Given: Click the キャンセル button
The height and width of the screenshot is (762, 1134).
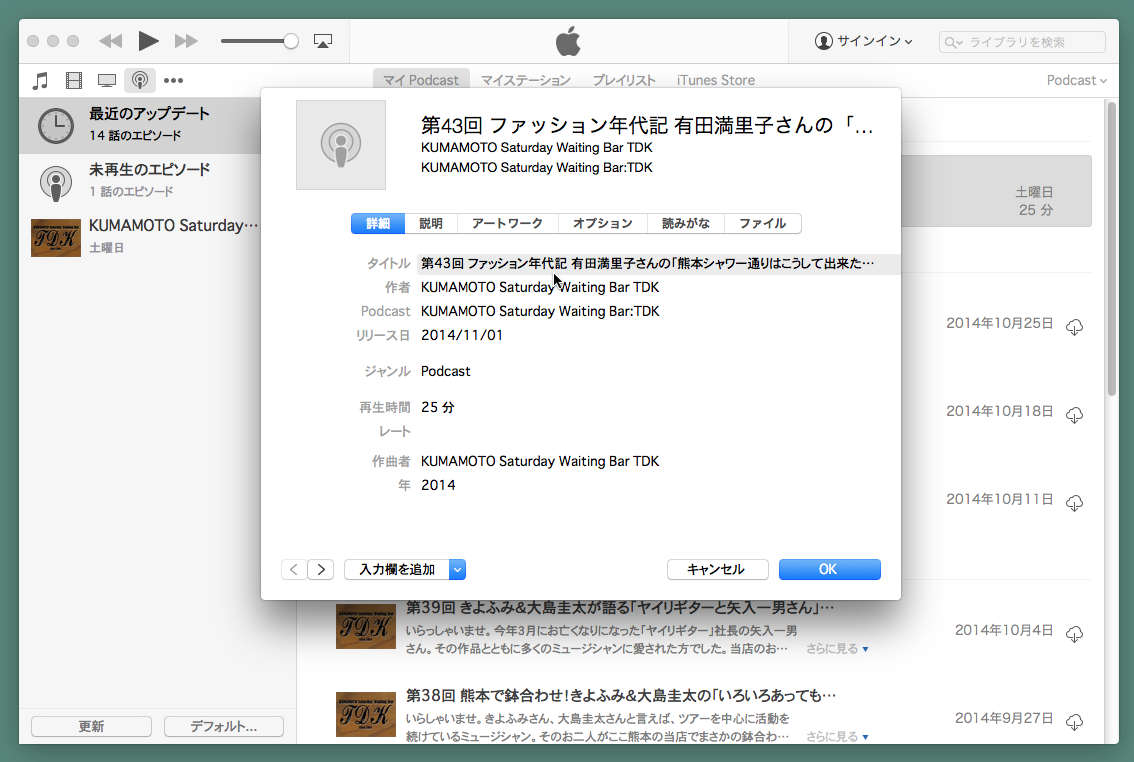Looking at the screenshot, I should 717,570.
